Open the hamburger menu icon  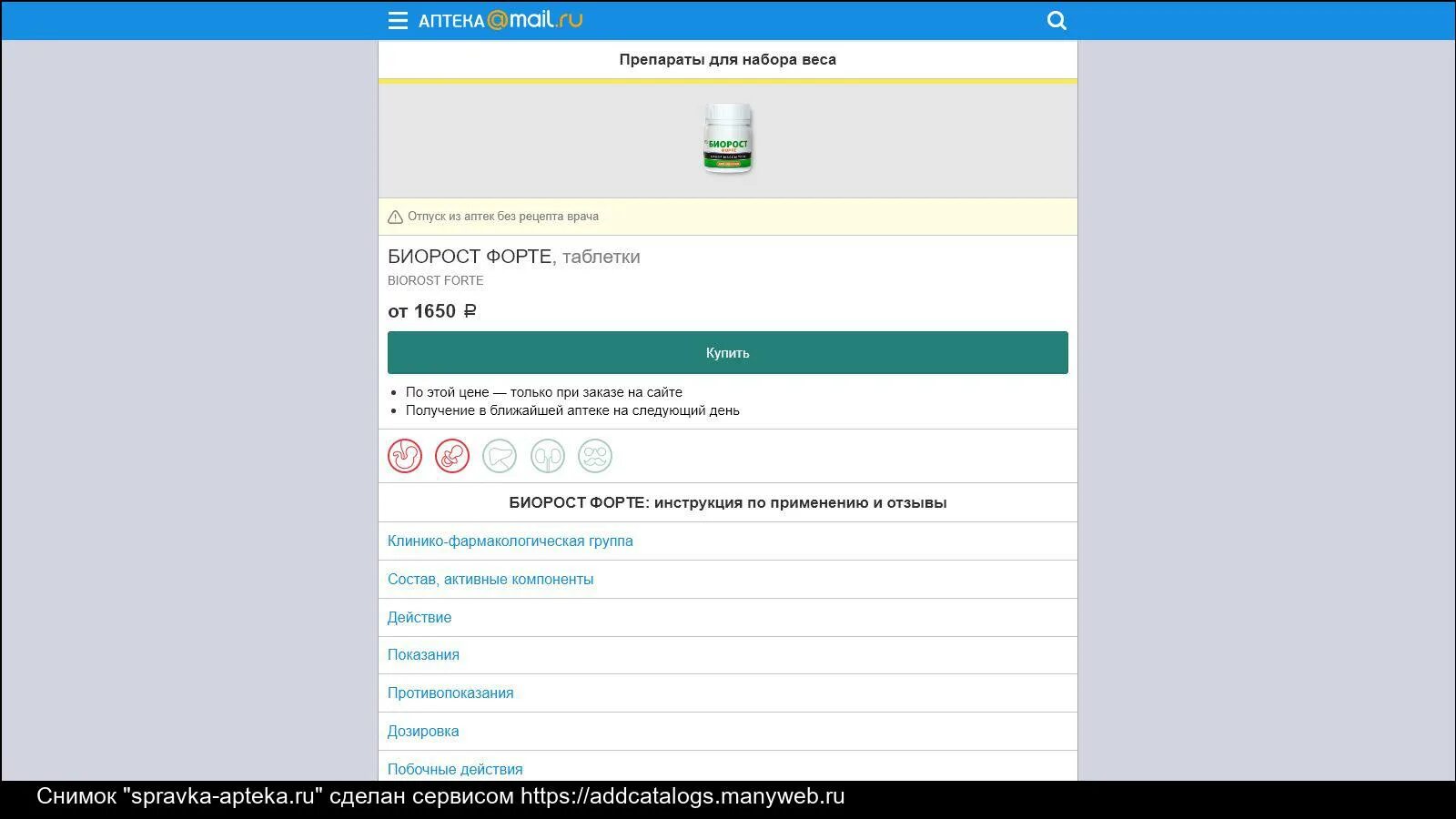[398, 20]
